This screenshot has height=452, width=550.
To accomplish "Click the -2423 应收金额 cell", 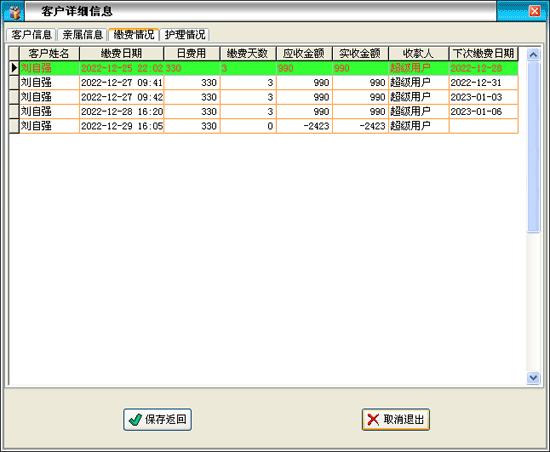I will 304,126.
